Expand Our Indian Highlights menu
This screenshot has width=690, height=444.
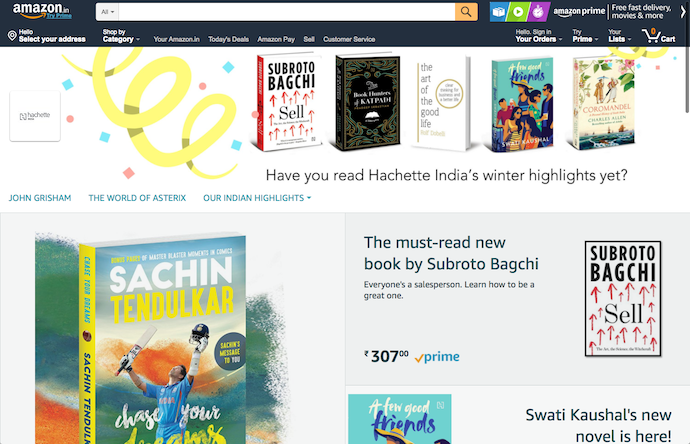[256, 198]
